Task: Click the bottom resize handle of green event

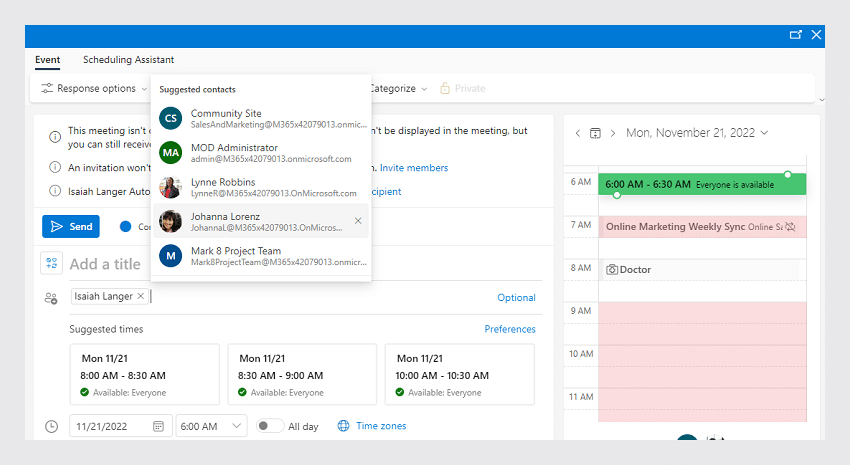Action: pos(616,195)
